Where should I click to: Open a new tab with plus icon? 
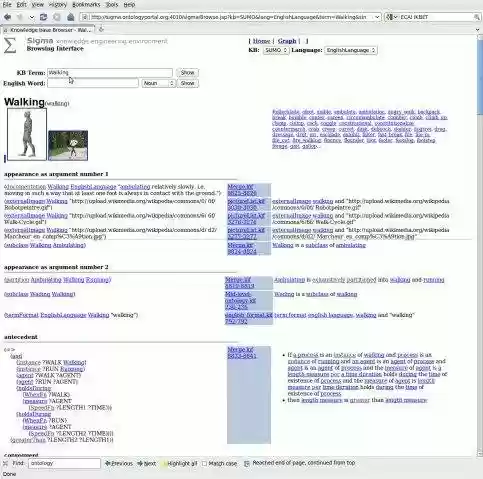coord(101,30)
